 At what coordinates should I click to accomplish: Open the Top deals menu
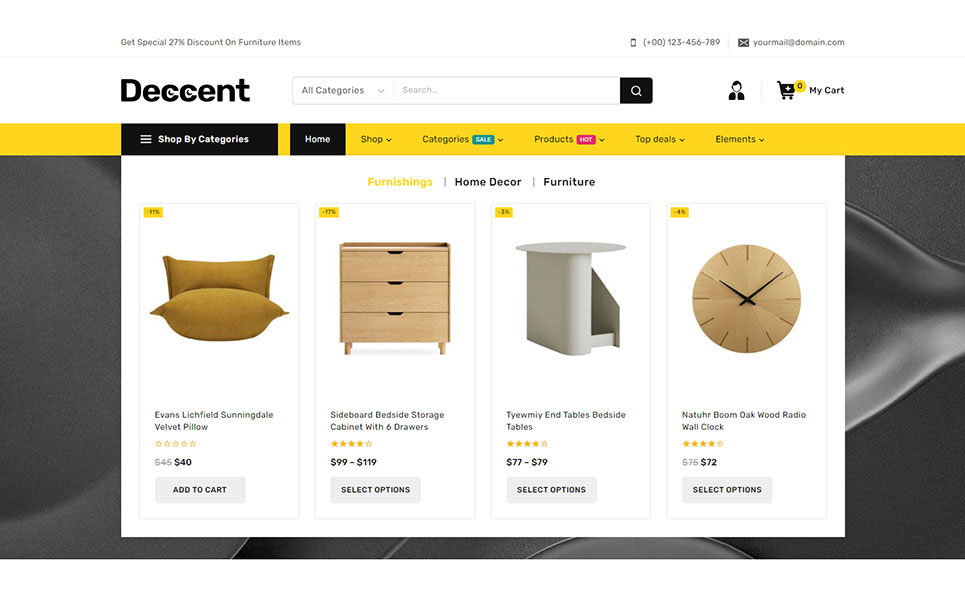(x=660, y=139)
